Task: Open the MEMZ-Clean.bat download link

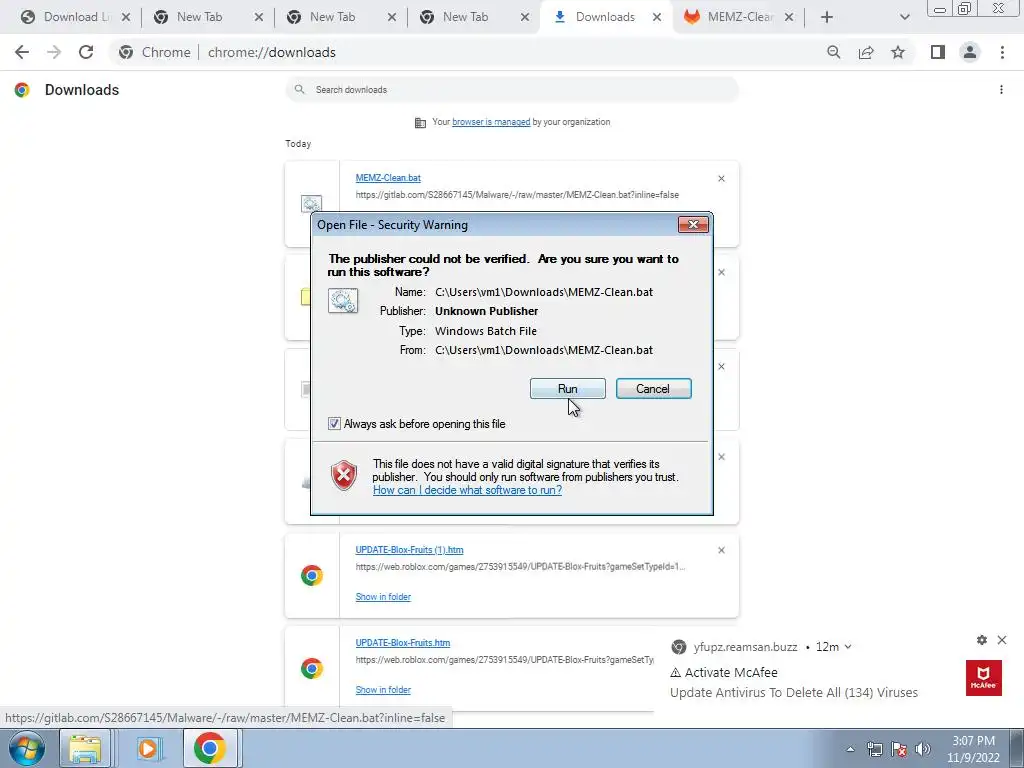Action: pos(388,178)
